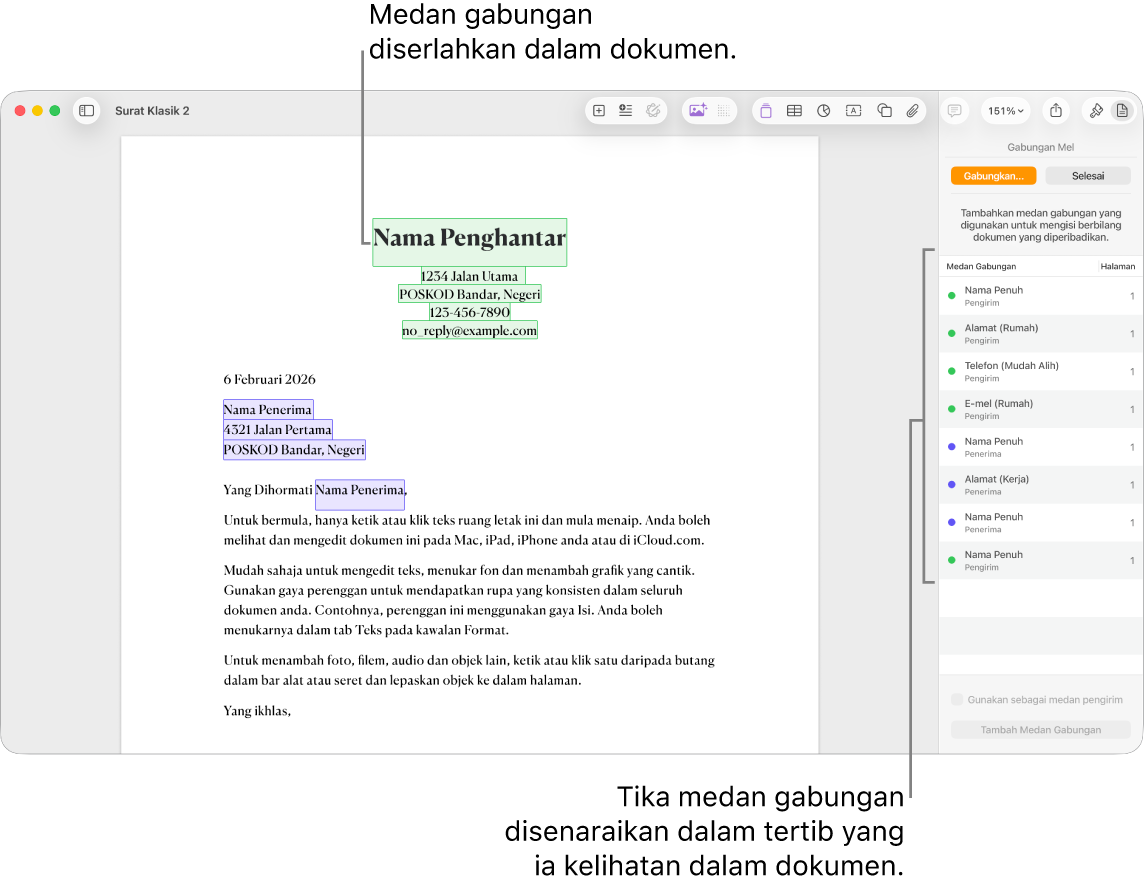Select the E-mel (Rumah) merge field row
Screen dimensions: 1144x886
coord(1041,409)
